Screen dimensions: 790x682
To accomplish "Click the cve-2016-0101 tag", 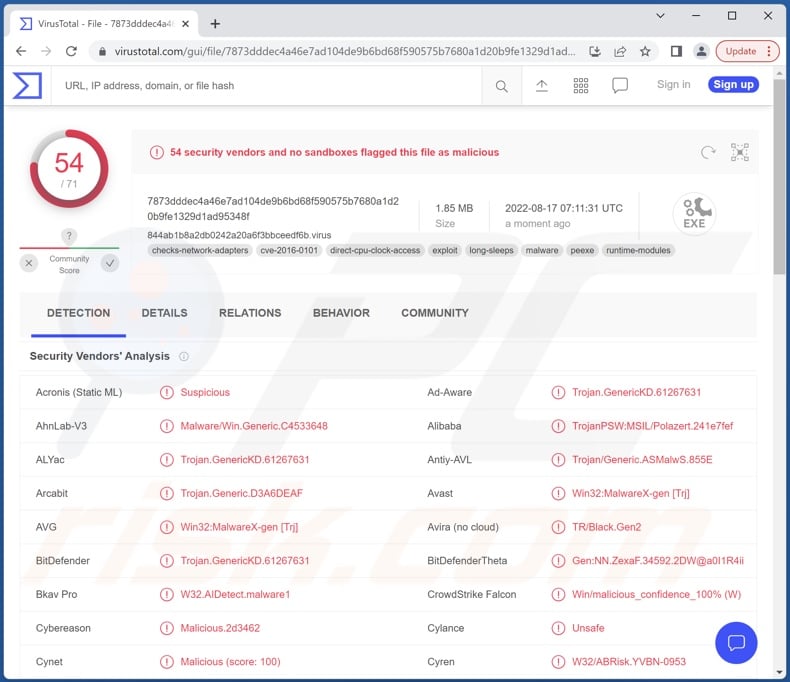I will pyautogui.click(x=290, y=250).
